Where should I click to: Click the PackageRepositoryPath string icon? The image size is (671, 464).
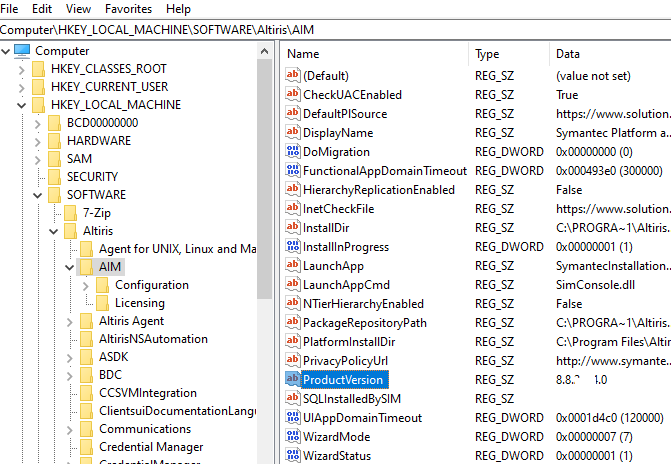click(293, 322)
